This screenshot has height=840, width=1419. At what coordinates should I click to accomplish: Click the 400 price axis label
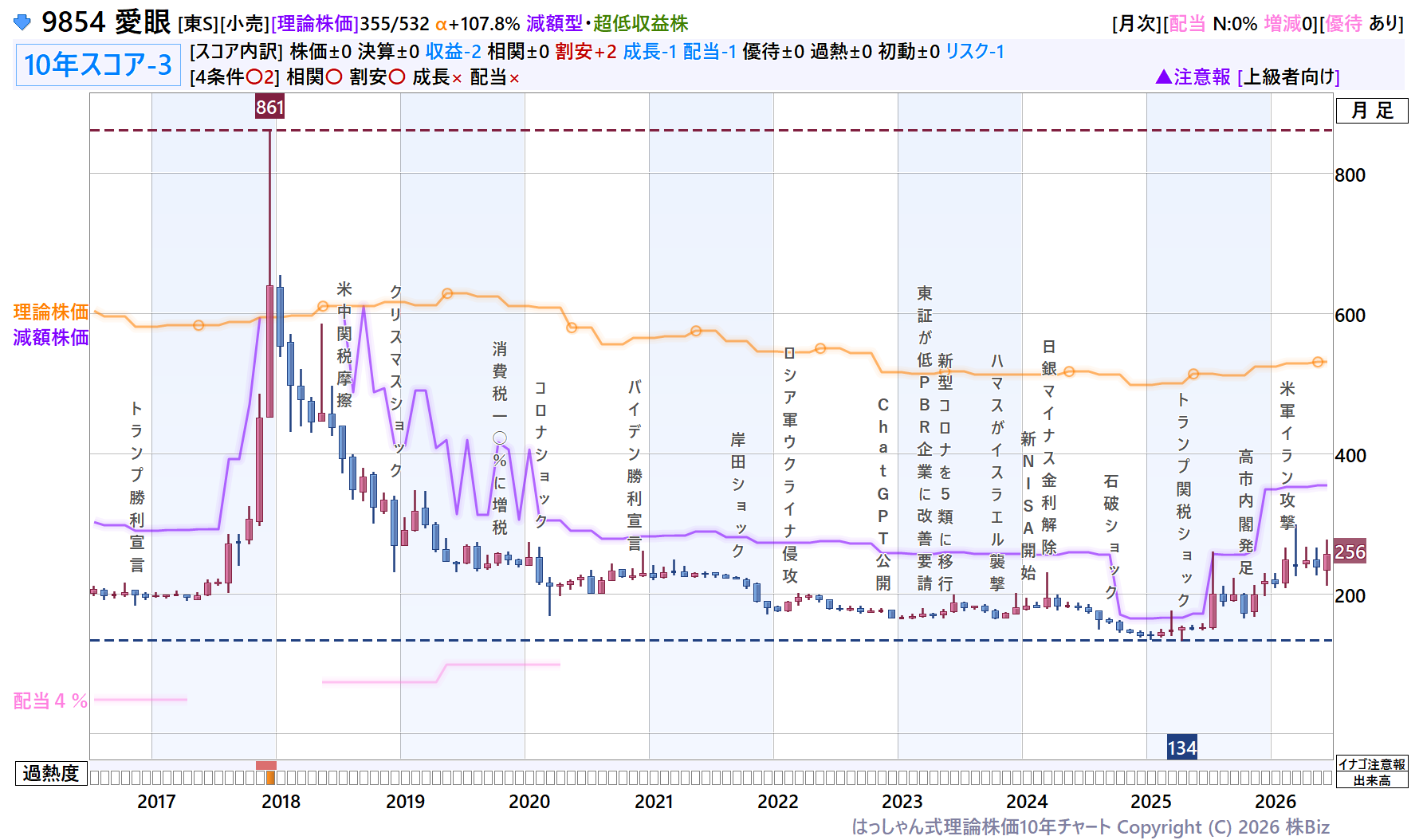(x=1350, y=456)
